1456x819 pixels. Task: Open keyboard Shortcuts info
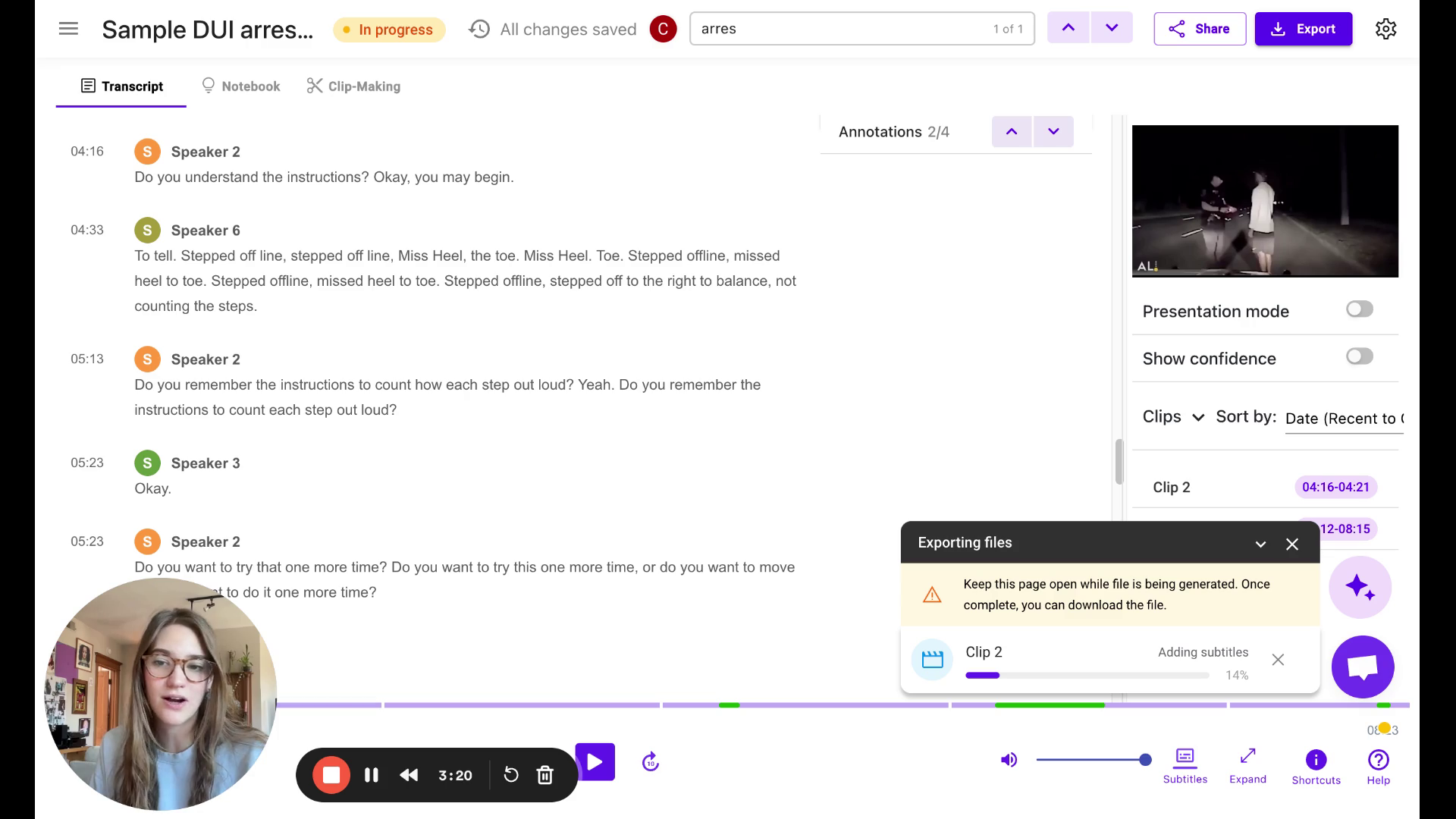pyautogui.click(x=1316, y=766)
